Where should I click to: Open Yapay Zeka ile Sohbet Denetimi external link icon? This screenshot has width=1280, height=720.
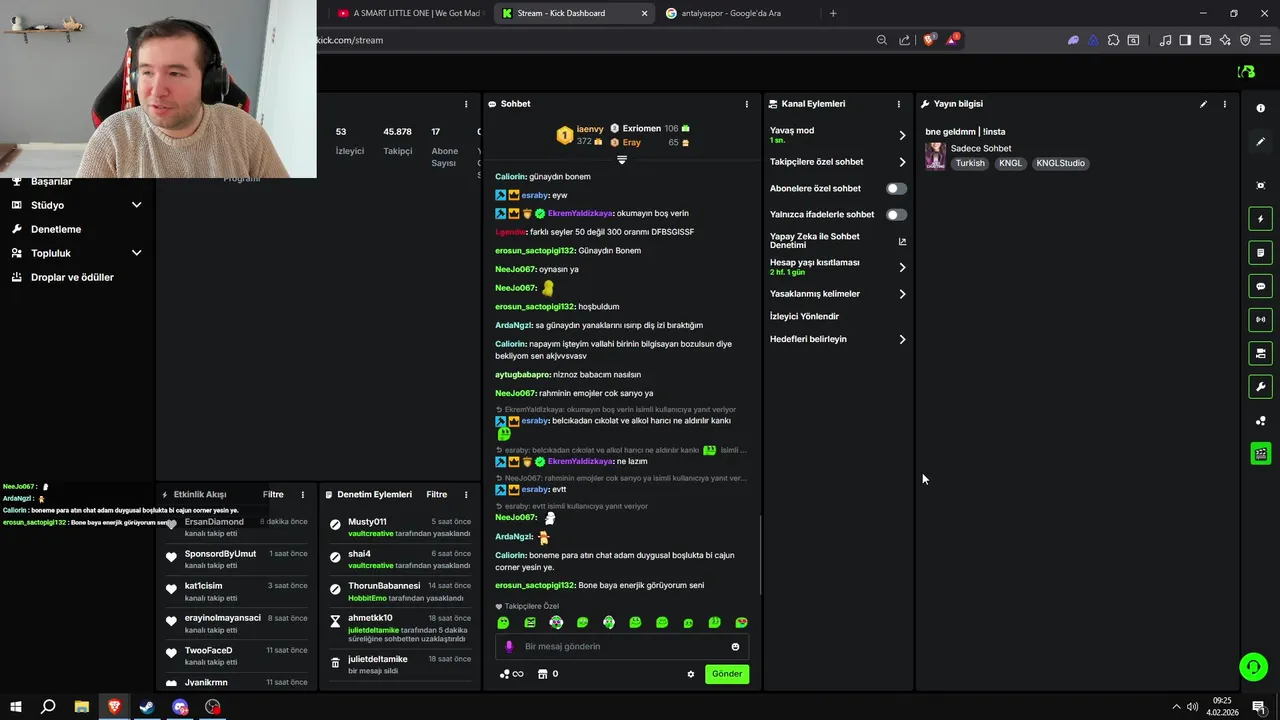902,241
